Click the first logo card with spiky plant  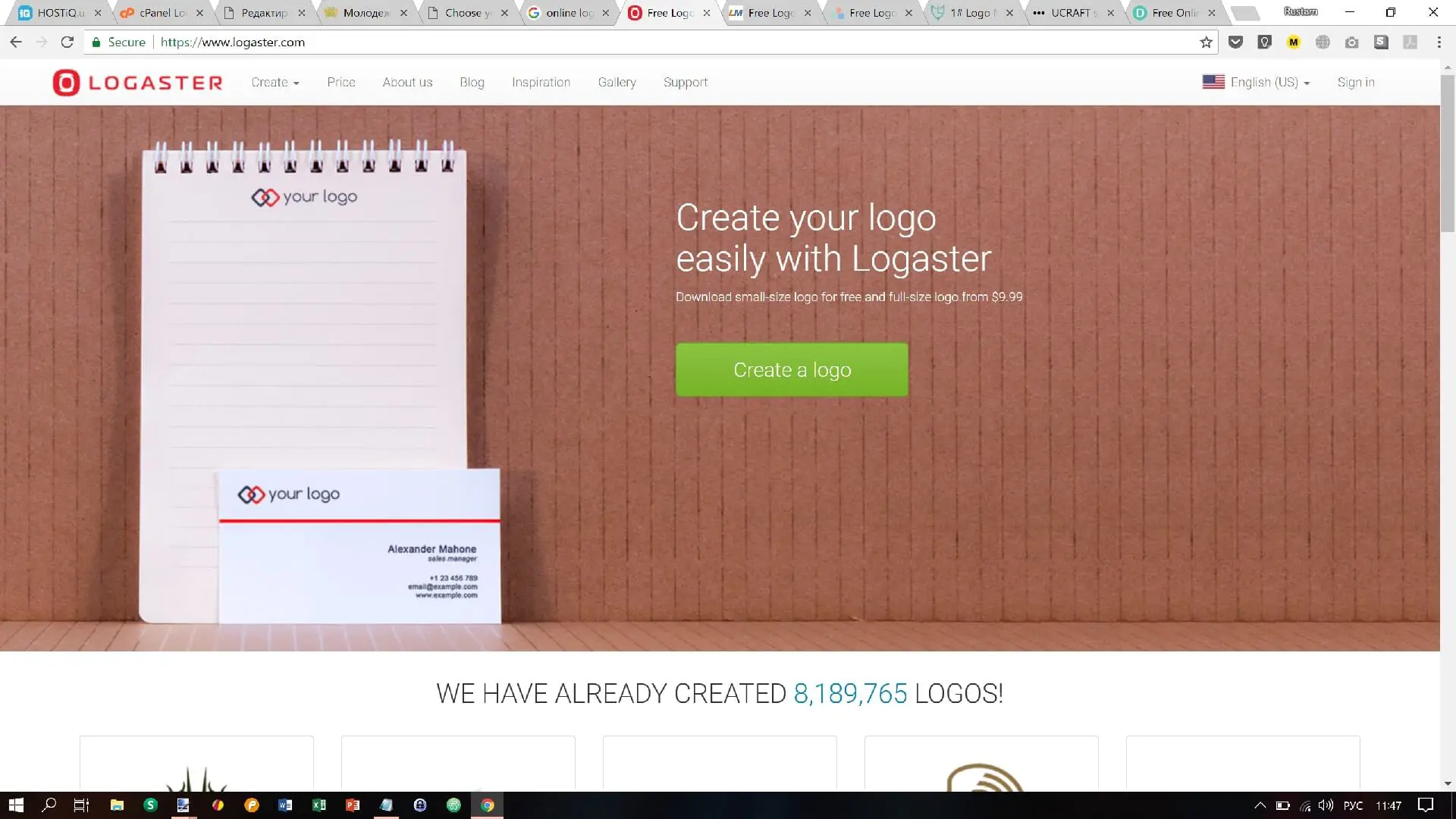(196, 764)
